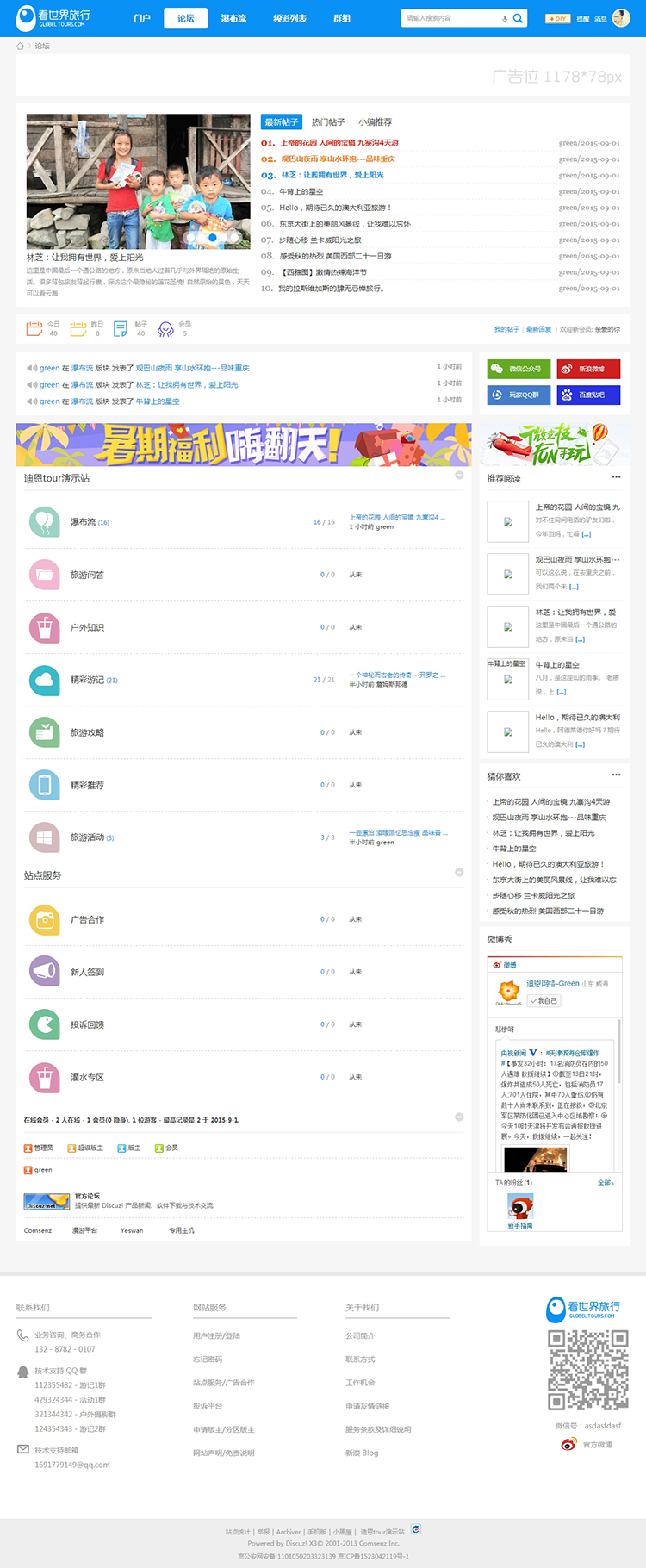Click the 新手指南 fan avatar
The image size is (646, 1568).
coord(520,1206)
